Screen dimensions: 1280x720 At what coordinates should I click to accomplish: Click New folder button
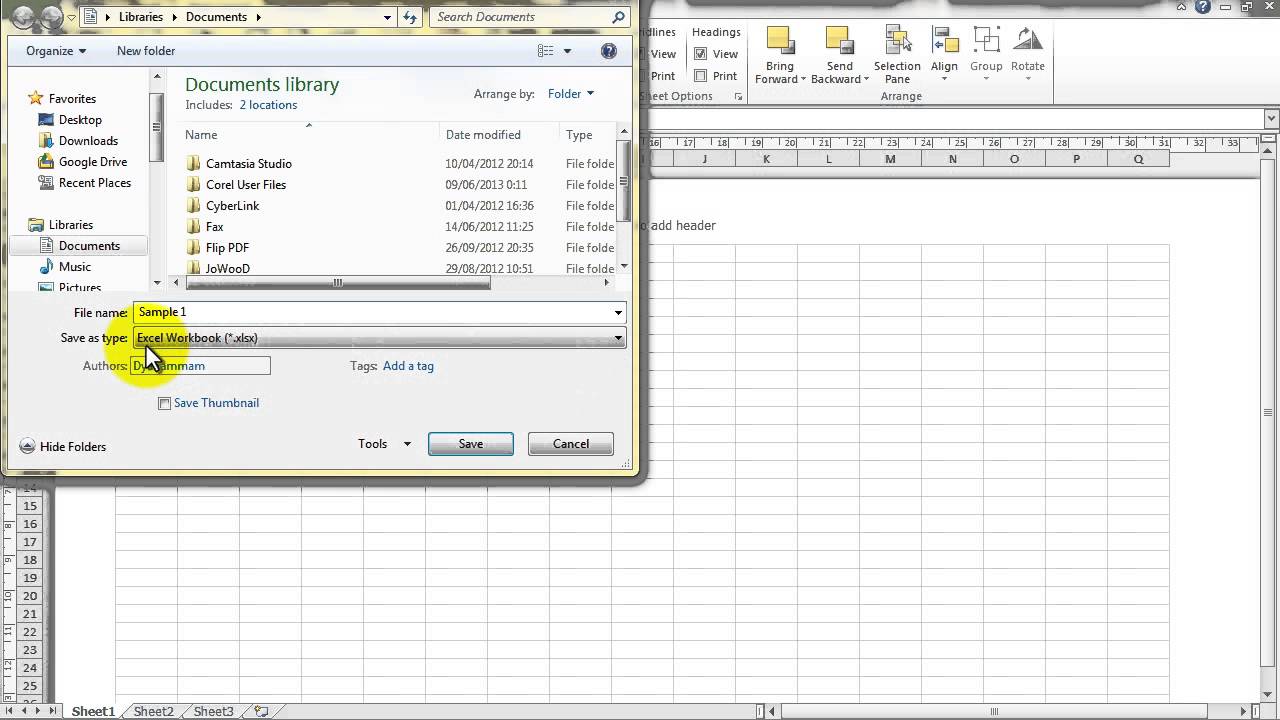(146, 51)
